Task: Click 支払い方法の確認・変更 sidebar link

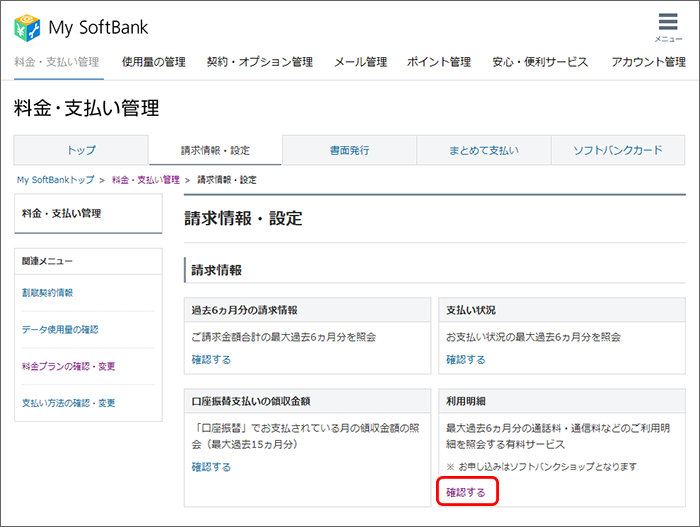Action: 68,403
